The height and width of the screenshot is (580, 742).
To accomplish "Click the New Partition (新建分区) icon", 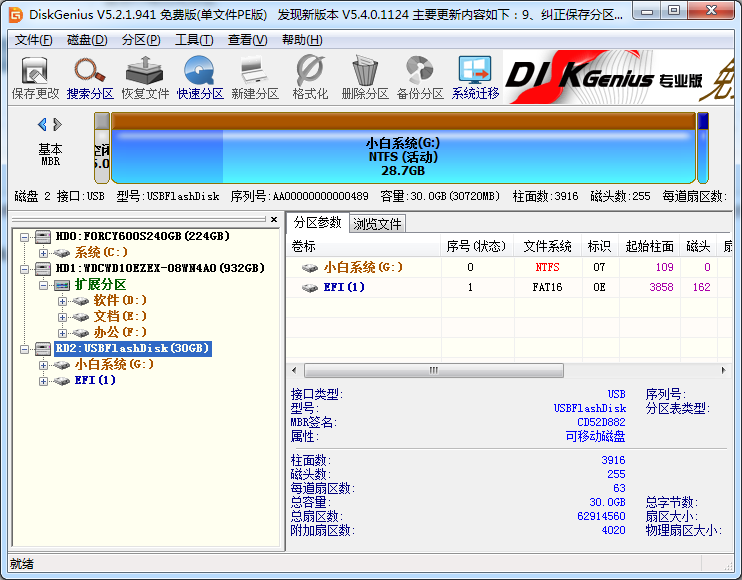I will click(x=254, y=78).
